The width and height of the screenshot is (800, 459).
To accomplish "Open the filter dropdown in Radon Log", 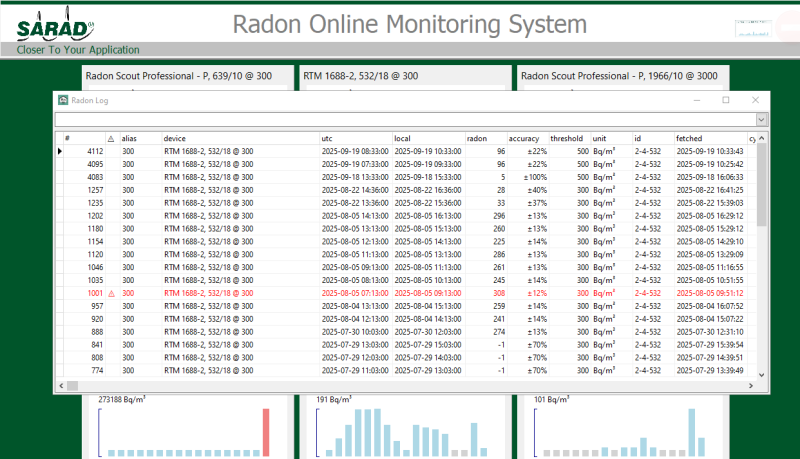I will pos(761,119).
